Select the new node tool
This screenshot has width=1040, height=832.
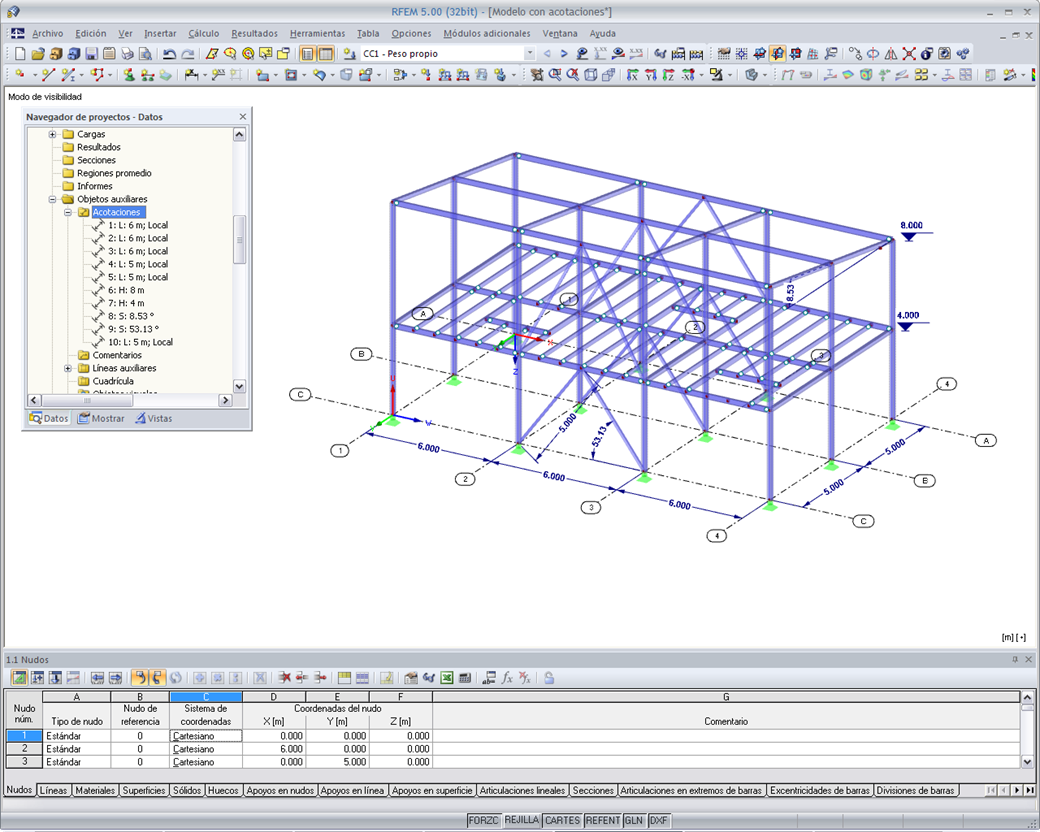[x=20, y=75]
